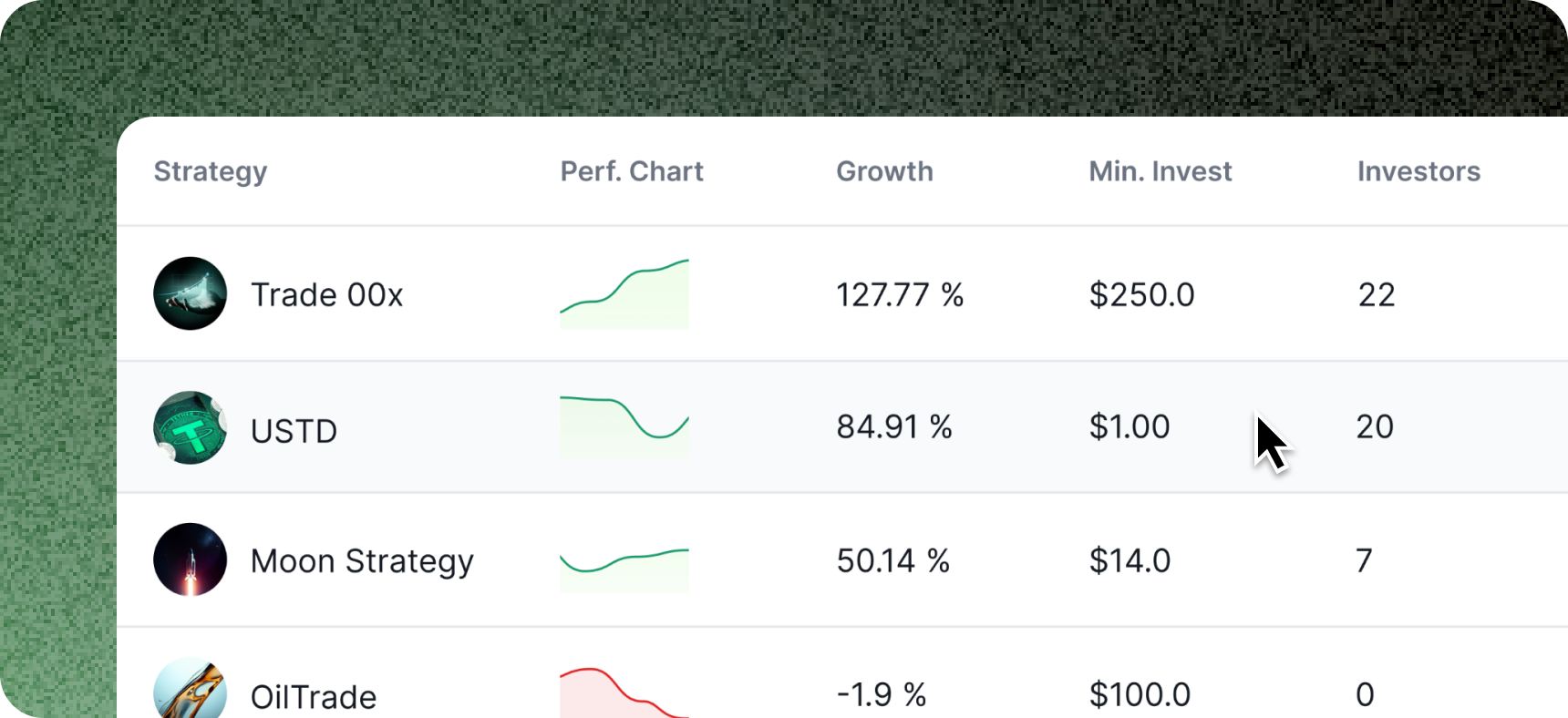Click the 127.77 % growth value
This screenshot has width=1568, height=718.
point(900,295)
